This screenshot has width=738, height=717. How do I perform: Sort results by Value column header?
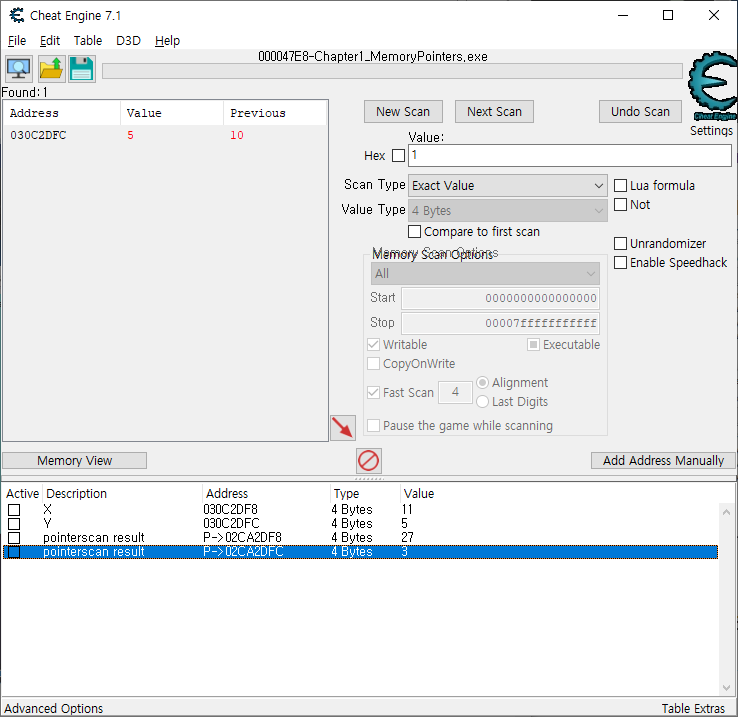pos(172,113)
